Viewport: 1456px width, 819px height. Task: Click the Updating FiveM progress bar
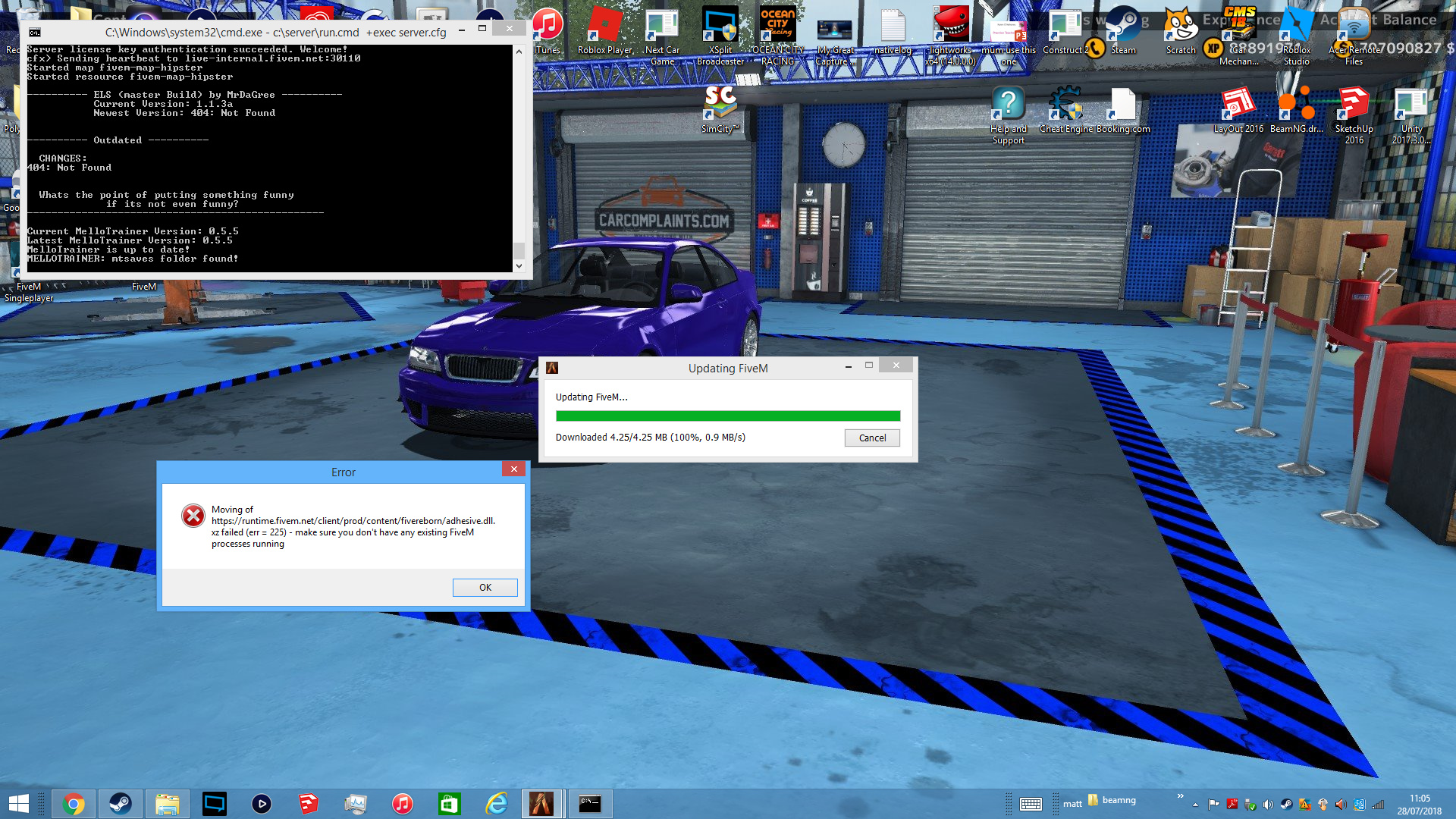(x=727, y=416)
